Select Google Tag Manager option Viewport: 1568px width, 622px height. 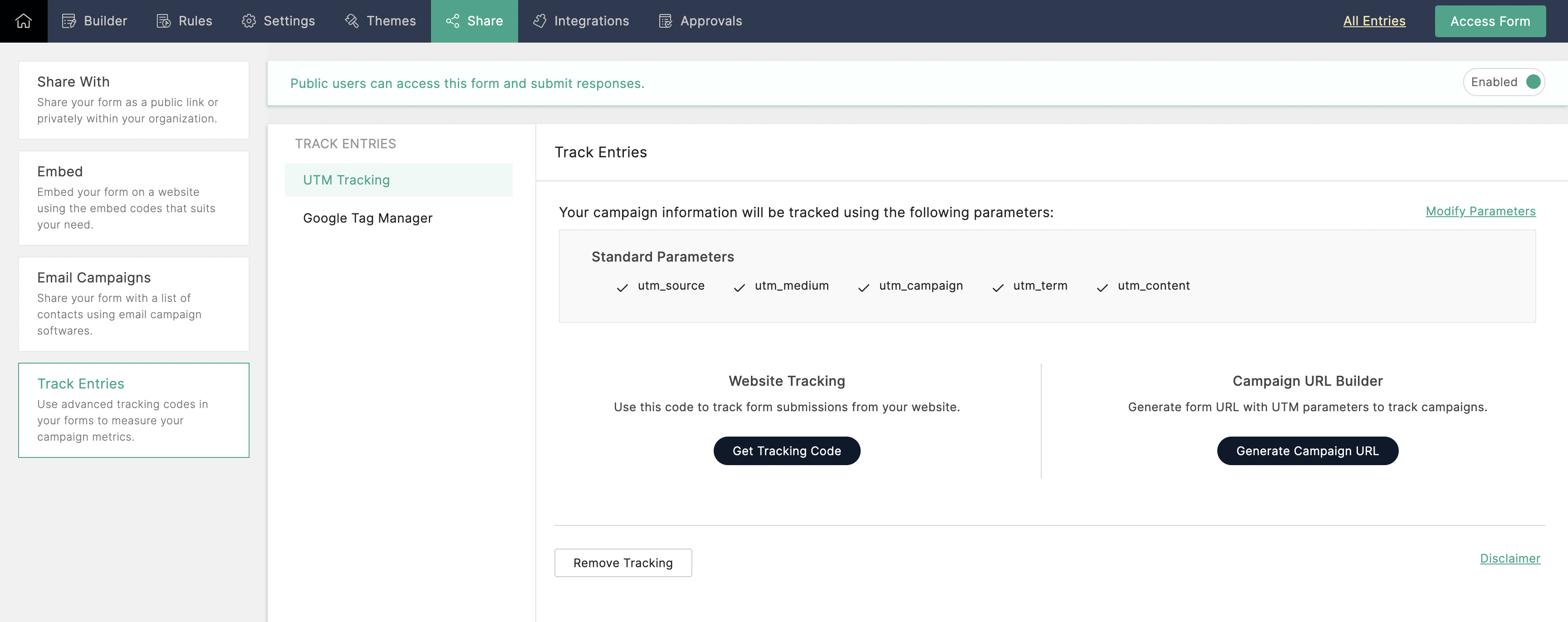tap(367, 218)
